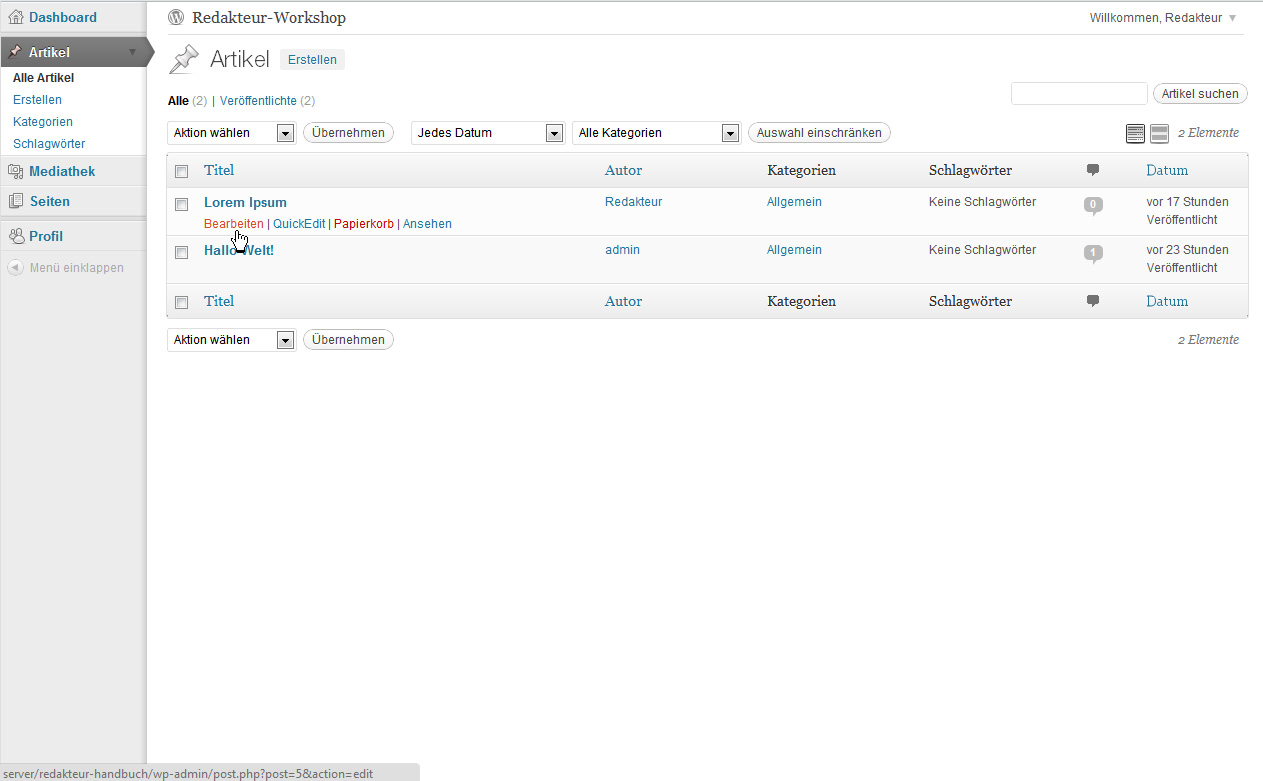This screenshot has width=1263, height=781.
Task: Switch to excerpt view icon
Action: pos(1159,133)
